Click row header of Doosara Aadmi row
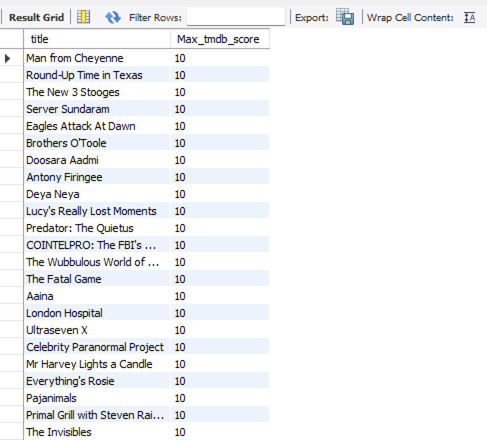The width and height of the screenshot is (487, 440). coord(12,160)
